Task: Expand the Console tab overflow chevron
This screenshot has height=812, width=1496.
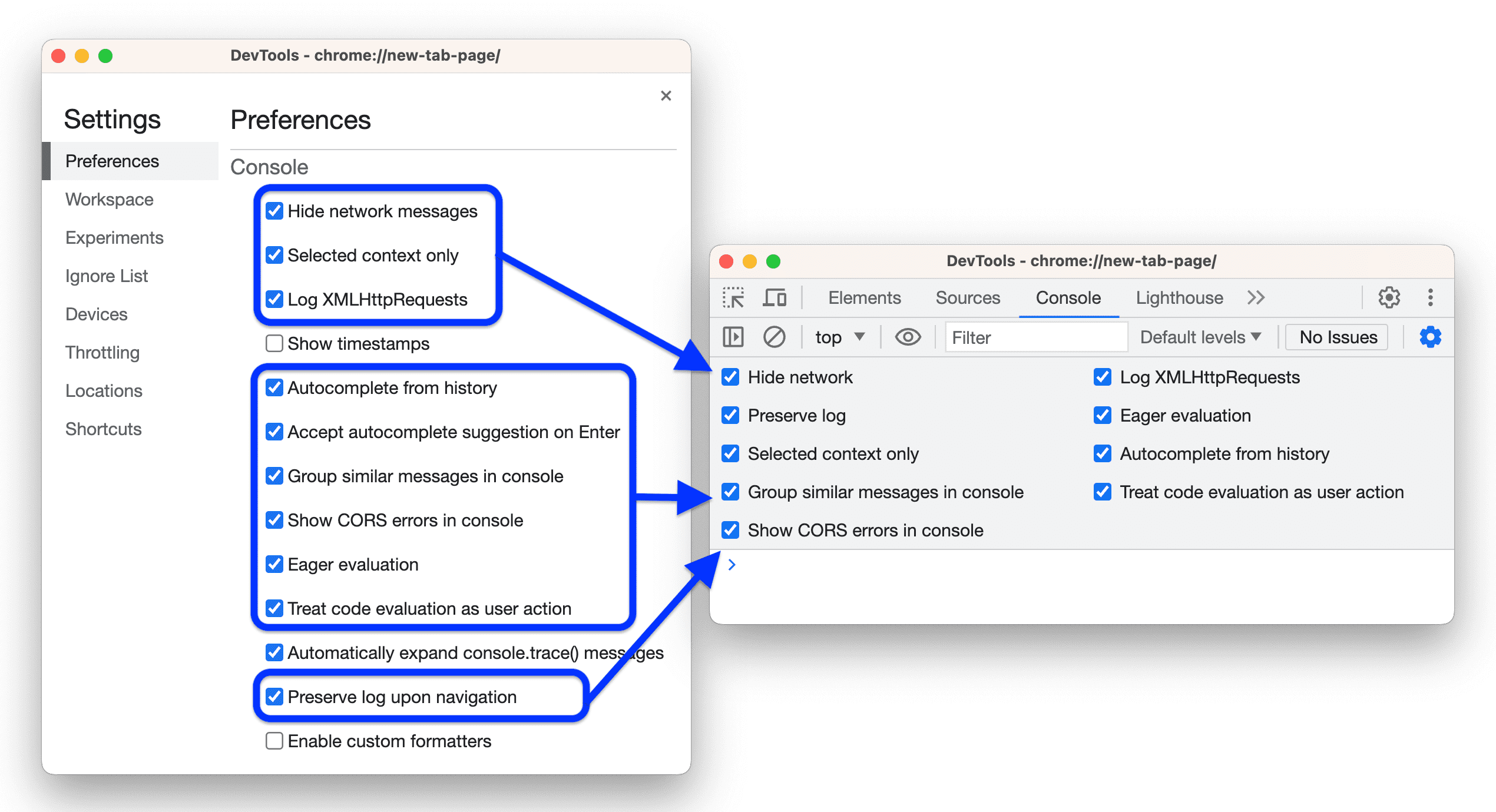Action: (1257, 298)
